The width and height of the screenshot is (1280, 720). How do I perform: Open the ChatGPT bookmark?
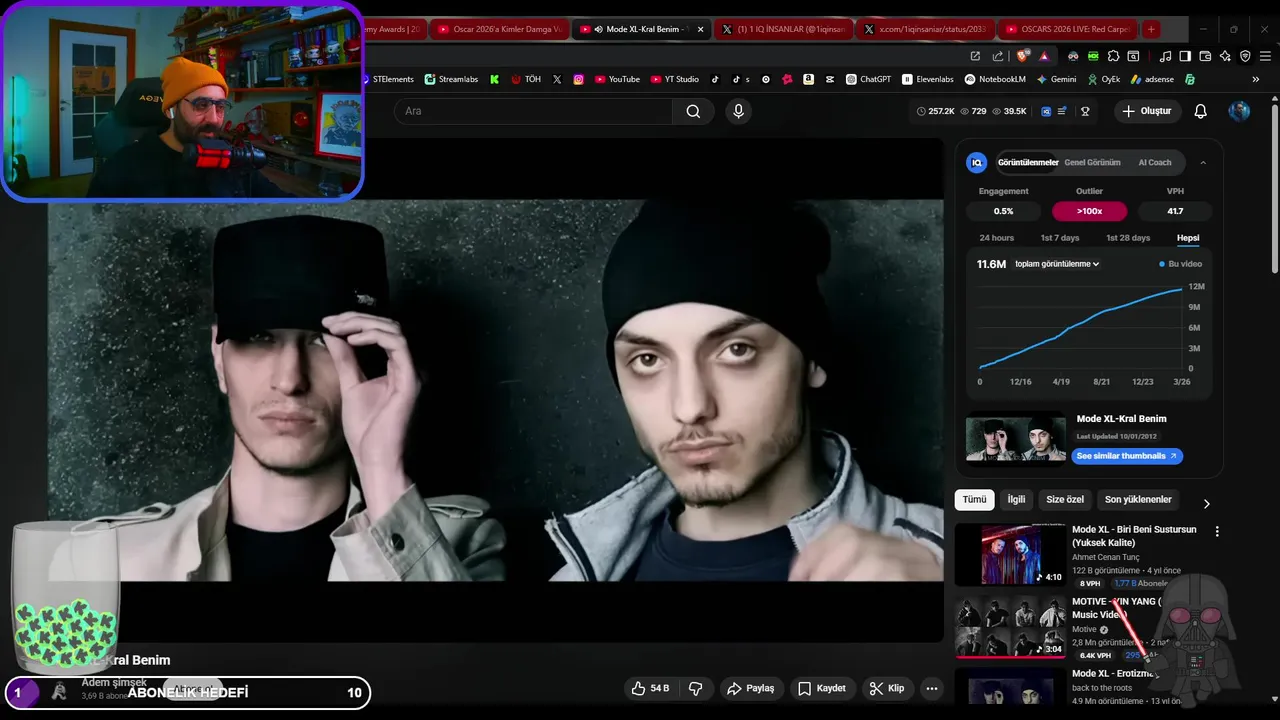(868, 79)
